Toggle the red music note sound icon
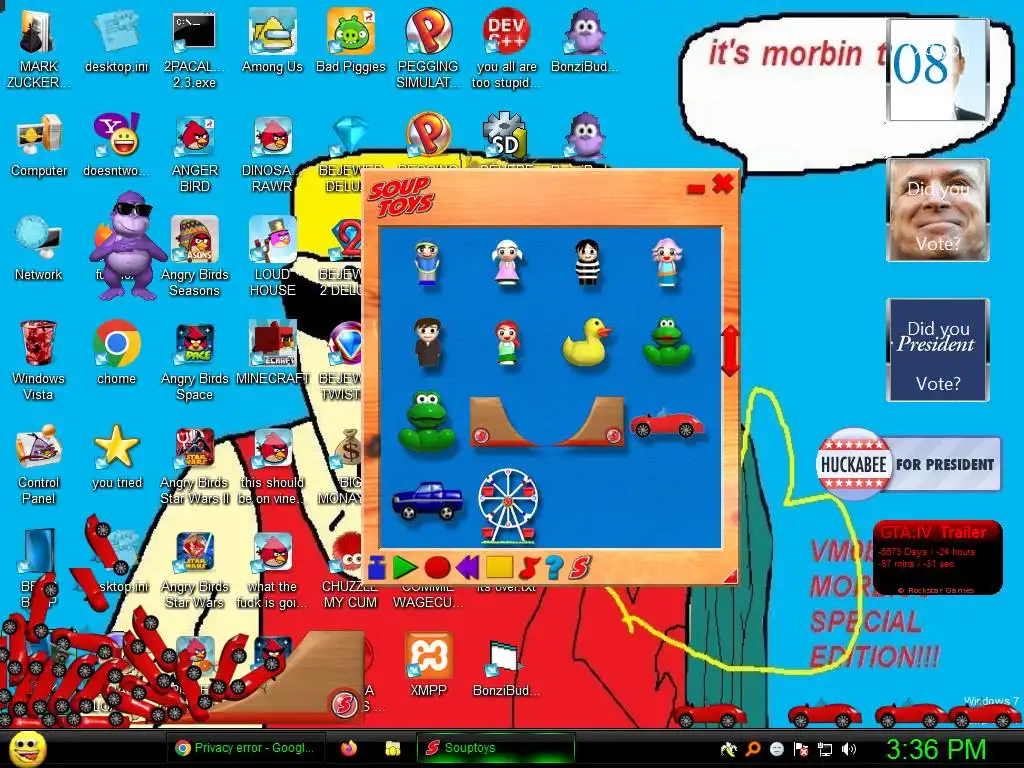The height and width of the screenshot is (768, 1024). 528,568
